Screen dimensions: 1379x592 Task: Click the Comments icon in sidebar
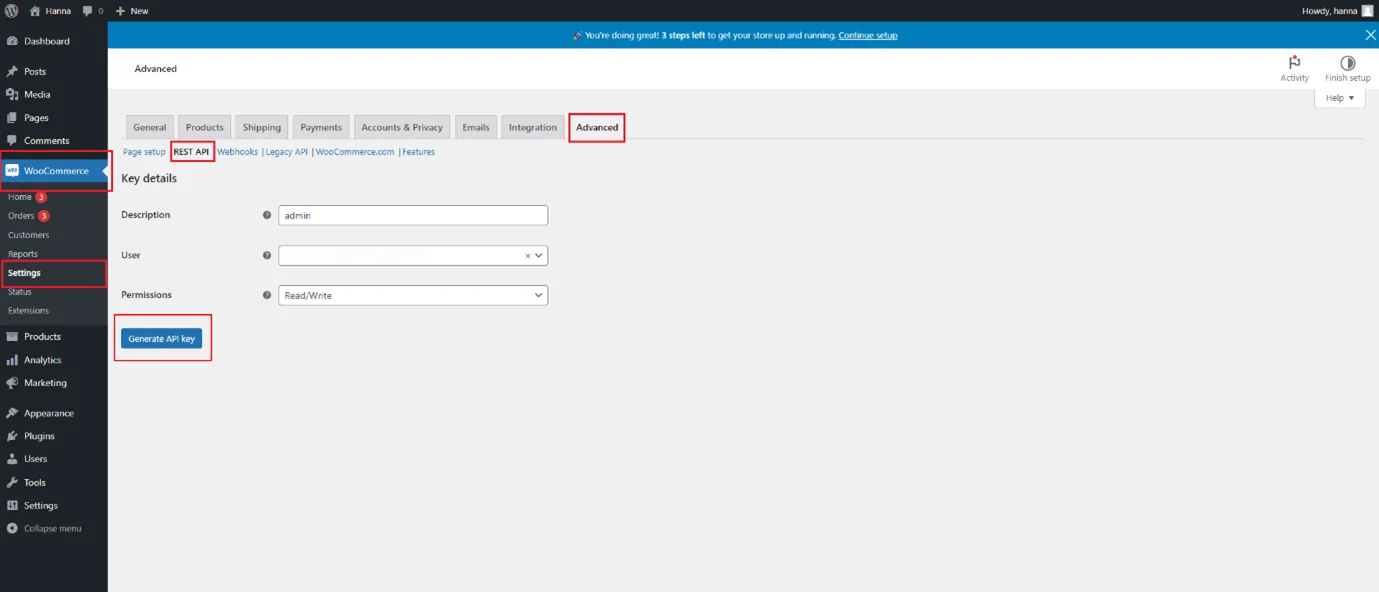[x=12, y=141]
